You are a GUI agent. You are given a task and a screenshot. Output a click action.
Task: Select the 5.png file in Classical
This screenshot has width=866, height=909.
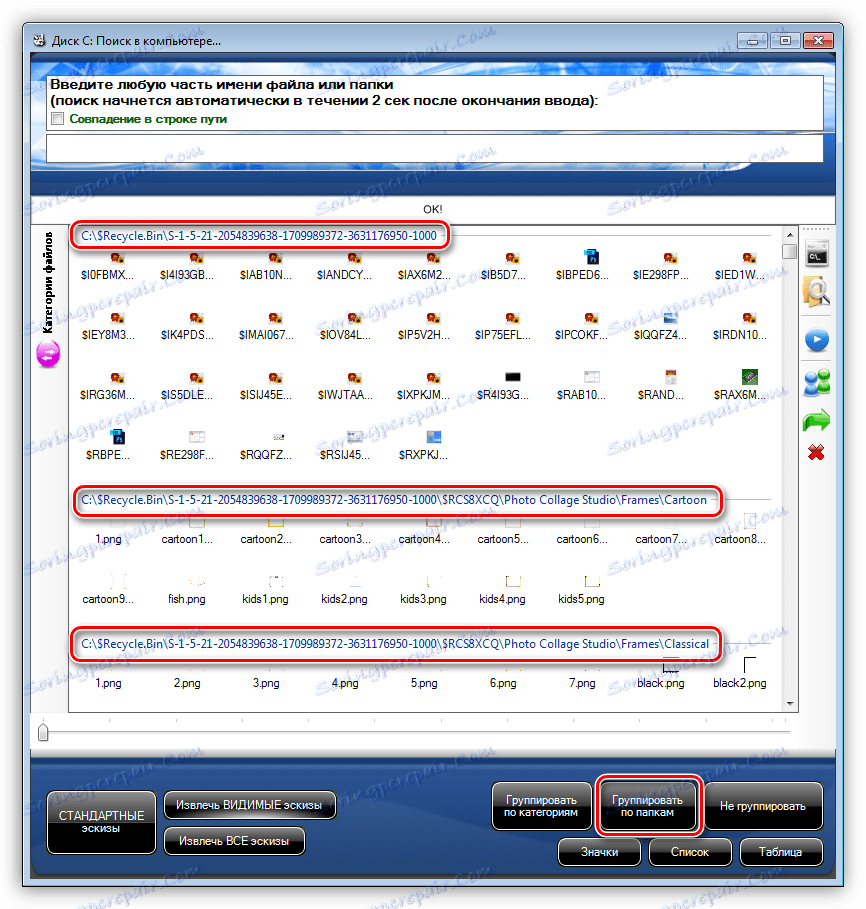[x=424, y=683]
